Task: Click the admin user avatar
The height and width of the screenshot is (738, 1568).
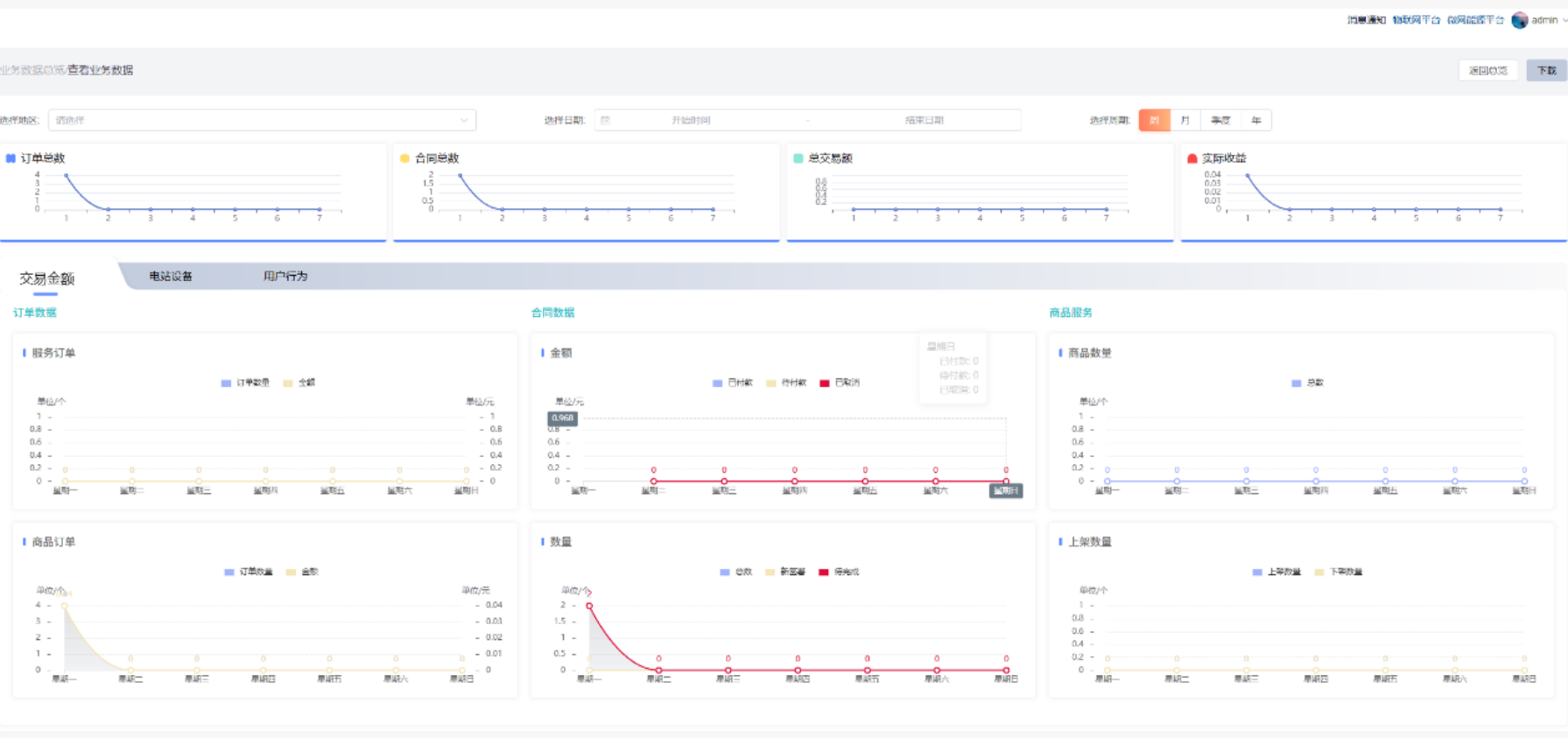Action: (1520, 20)
